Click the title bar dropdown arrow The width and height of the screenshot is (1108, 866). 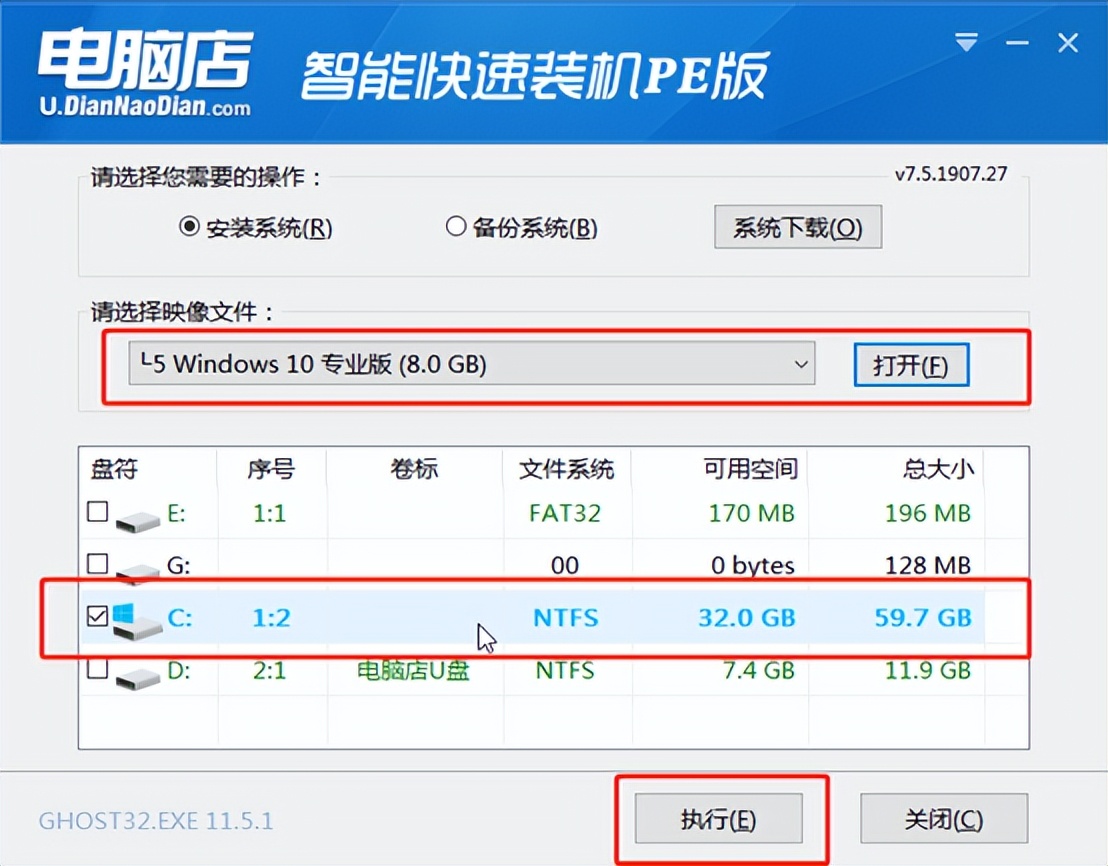(x=966, y=43)
